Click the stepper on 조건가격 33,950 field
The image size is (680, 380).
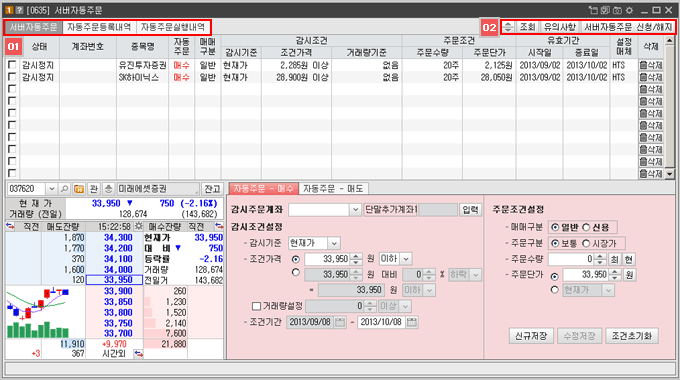click(356, 259)
